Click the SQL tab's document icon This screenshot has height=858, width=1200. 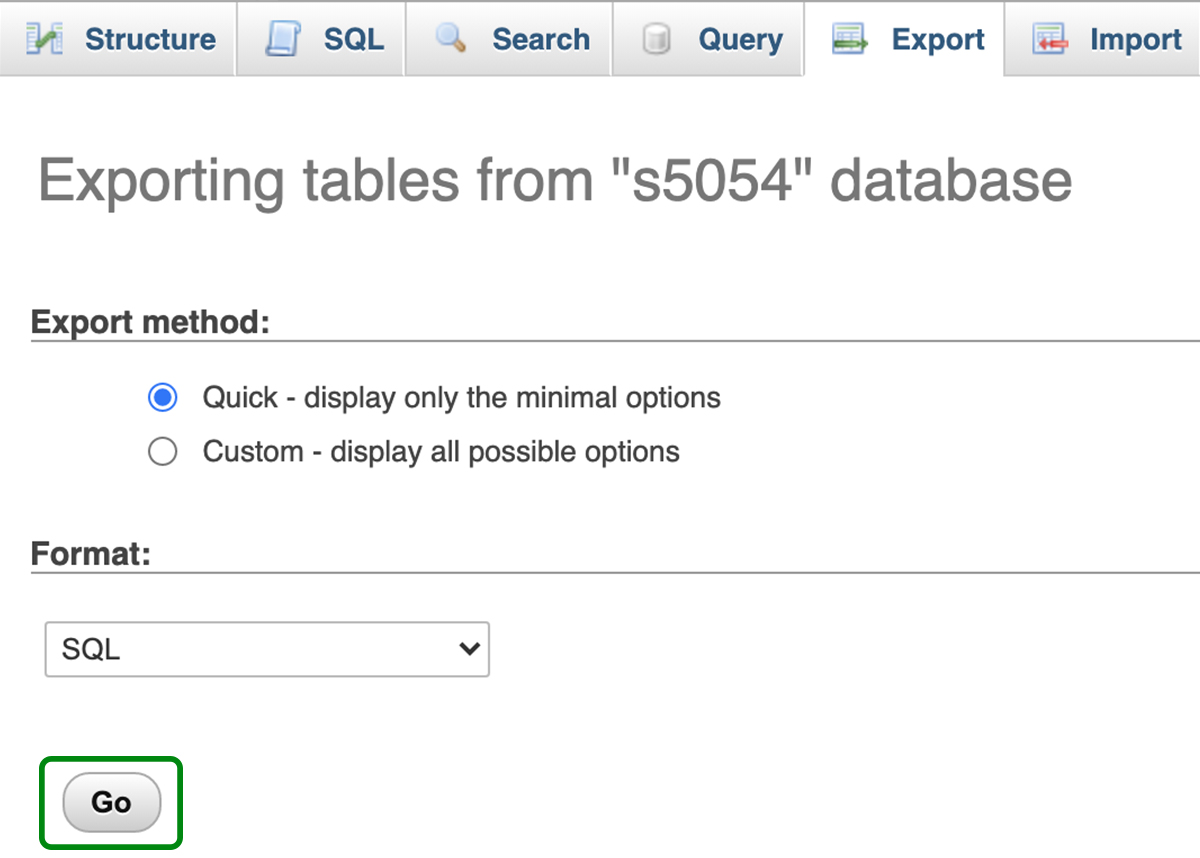pyautogui.click(x=283, y=39)
